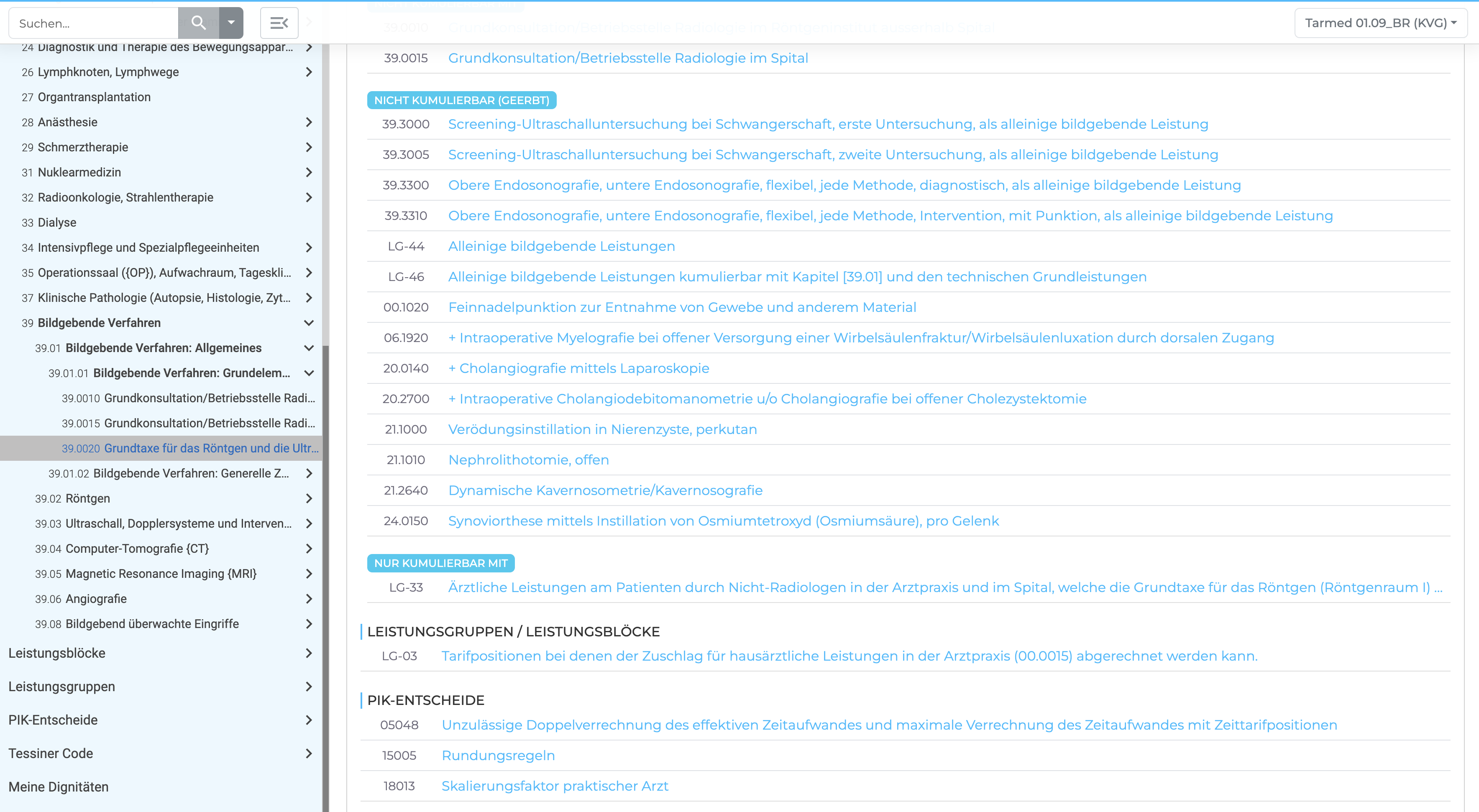Open LG-46 kumulierbar mit Kapitel 39.01 link
This screenshot has width=1479, height=812.
tap(798, 277)
